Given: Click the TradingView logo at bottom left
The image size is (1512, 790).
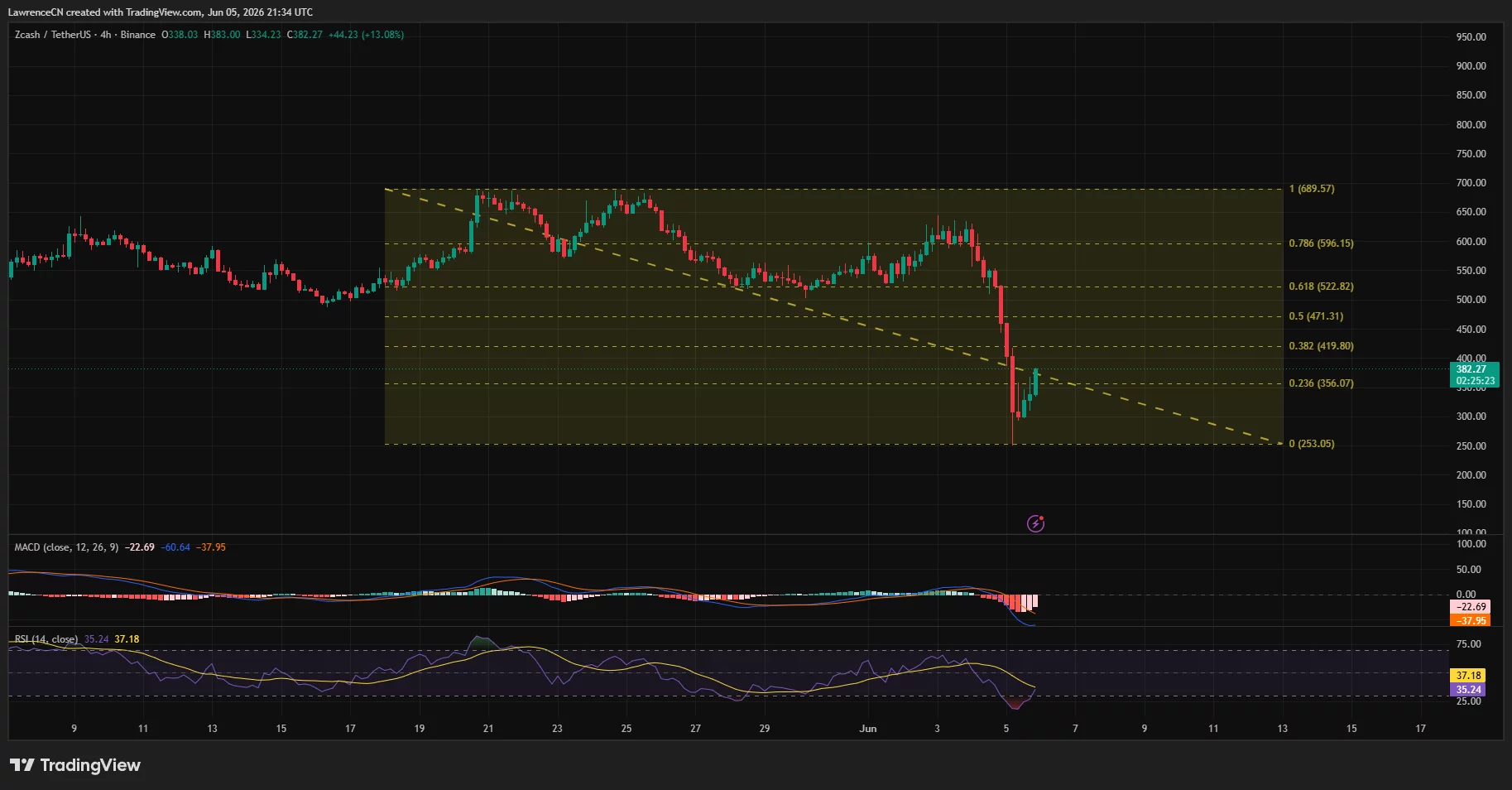Looking at the screenshot, I should [x=75, y=765].
